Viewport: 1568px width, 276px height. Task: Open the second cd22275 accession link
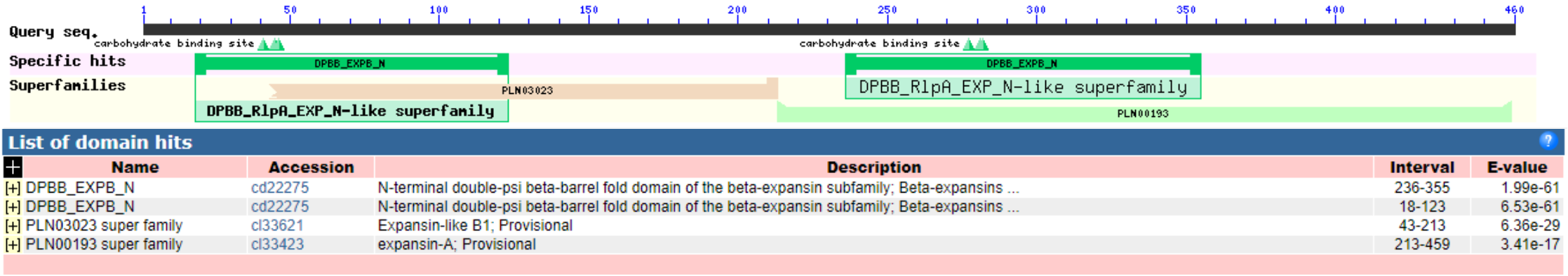(279, 207)
